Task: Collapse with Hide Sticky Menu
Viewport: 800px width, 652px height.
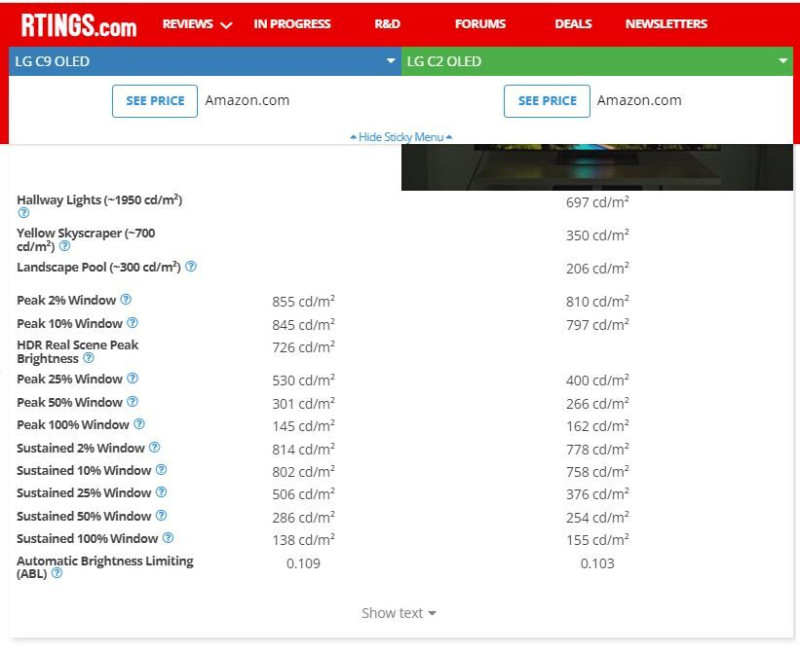Action: click(x=401, y=137)
